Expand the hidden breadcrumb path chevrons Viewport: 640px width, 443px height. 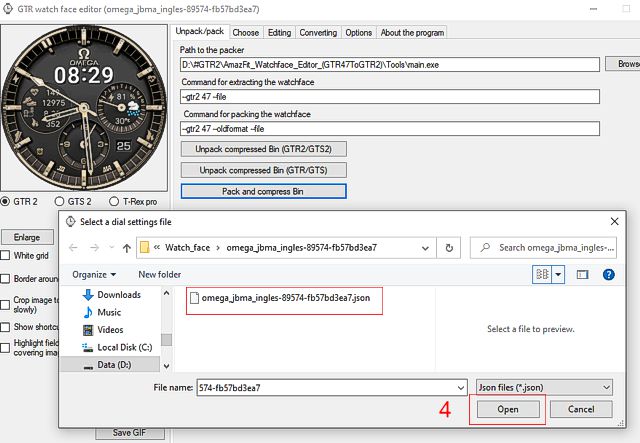(x=157, y=247)
